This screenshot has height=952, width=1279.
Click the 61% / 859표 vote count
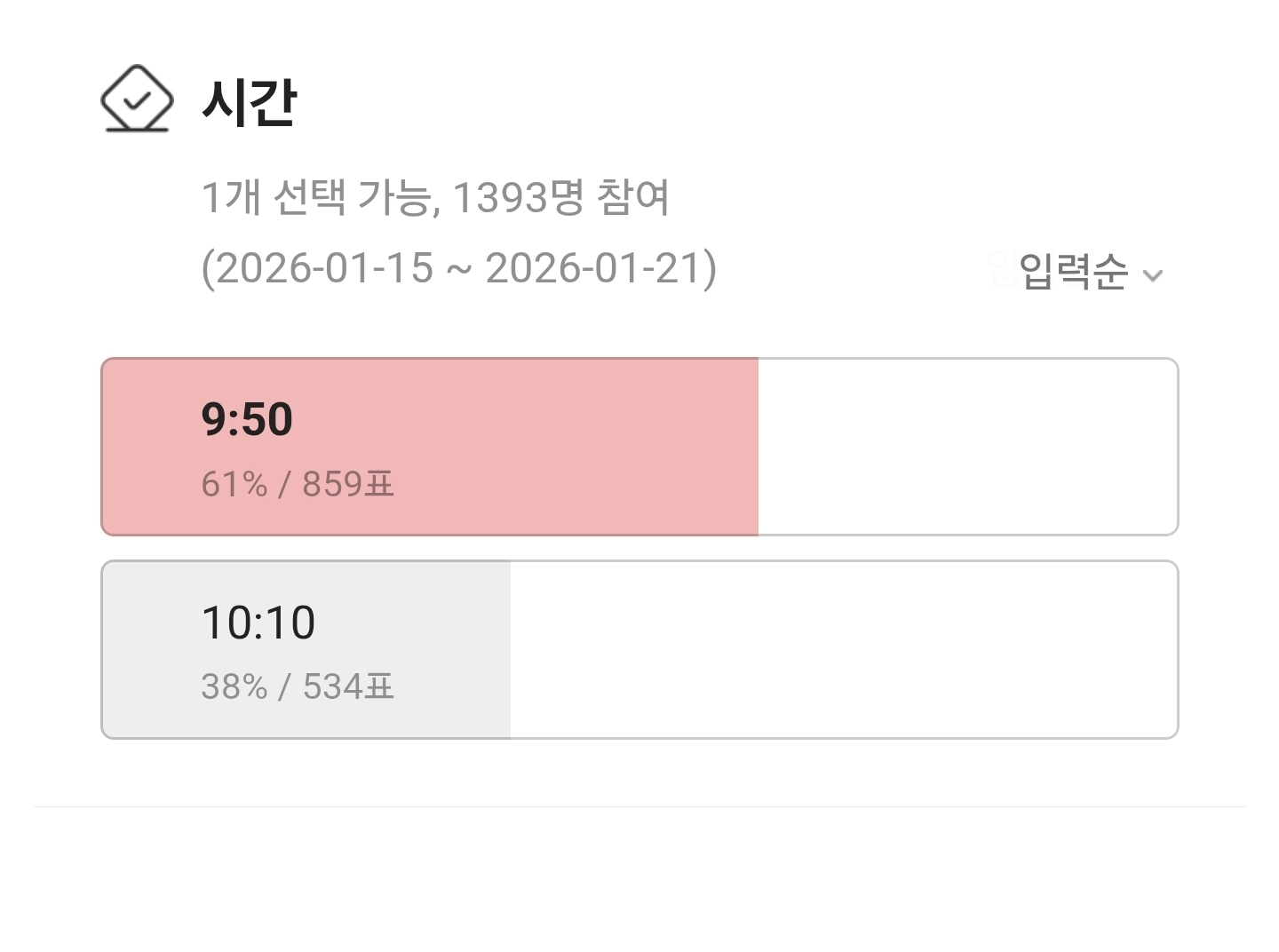pyautogui.click(x=298, y=485)
